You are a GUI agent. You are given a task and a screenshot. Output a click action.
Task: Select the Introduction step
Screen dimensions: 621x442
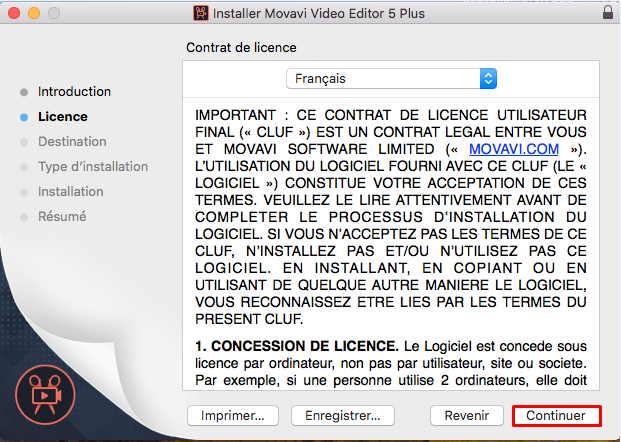click(x=74, y=91)
